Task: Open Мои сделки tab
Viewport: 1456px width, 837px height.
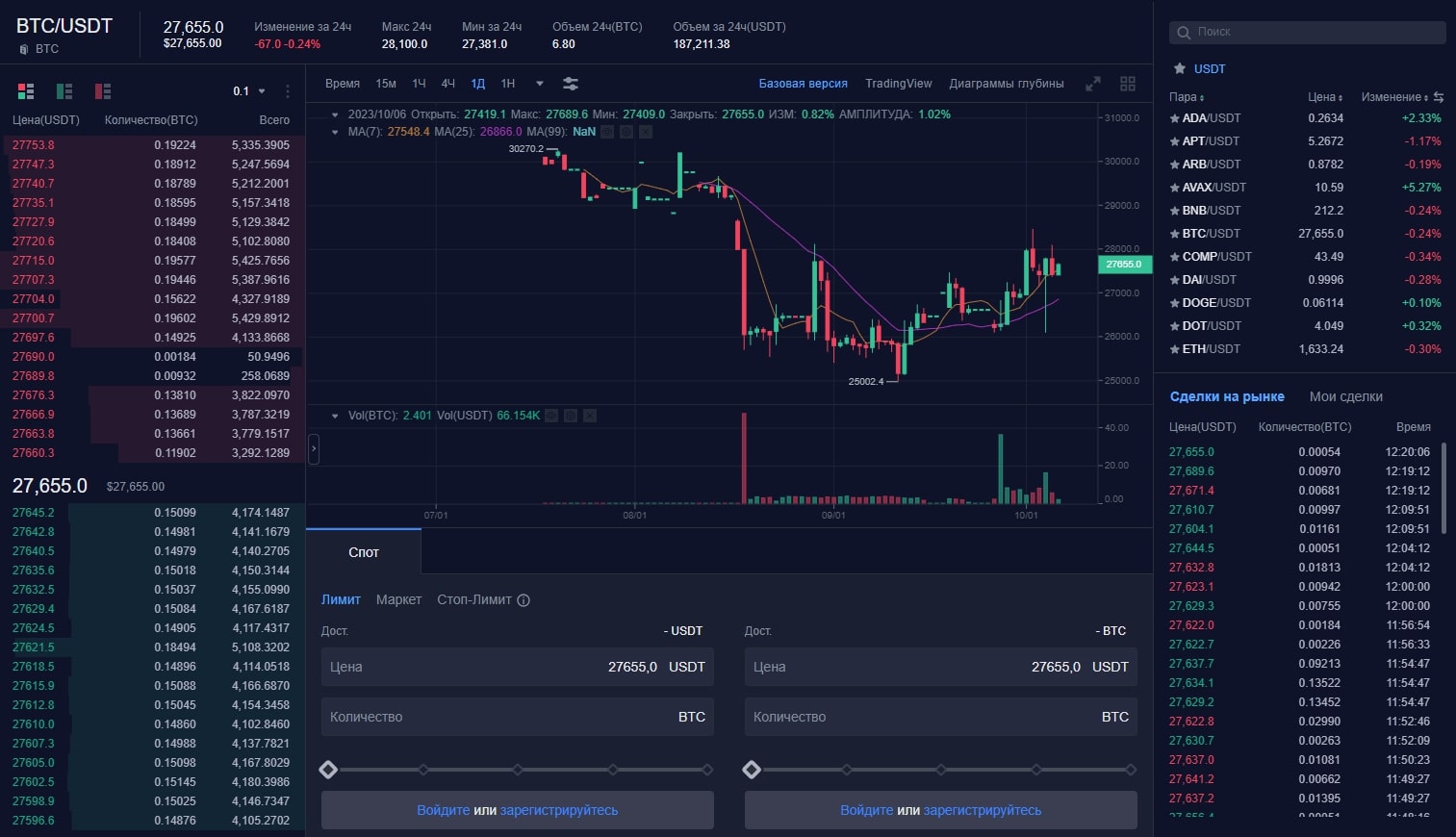Action: coord(1346,396)
